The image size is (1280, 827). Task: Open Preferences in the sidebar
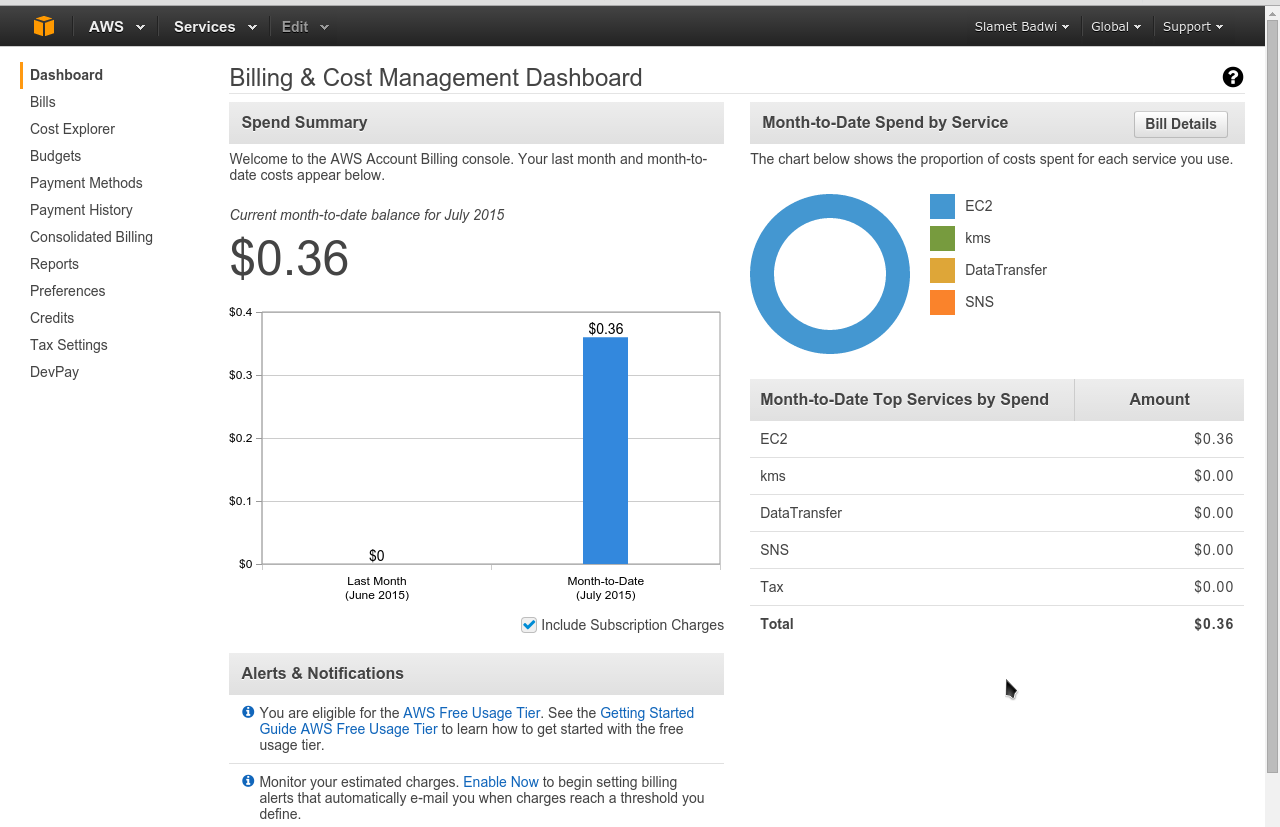click(x=67, y=291)
